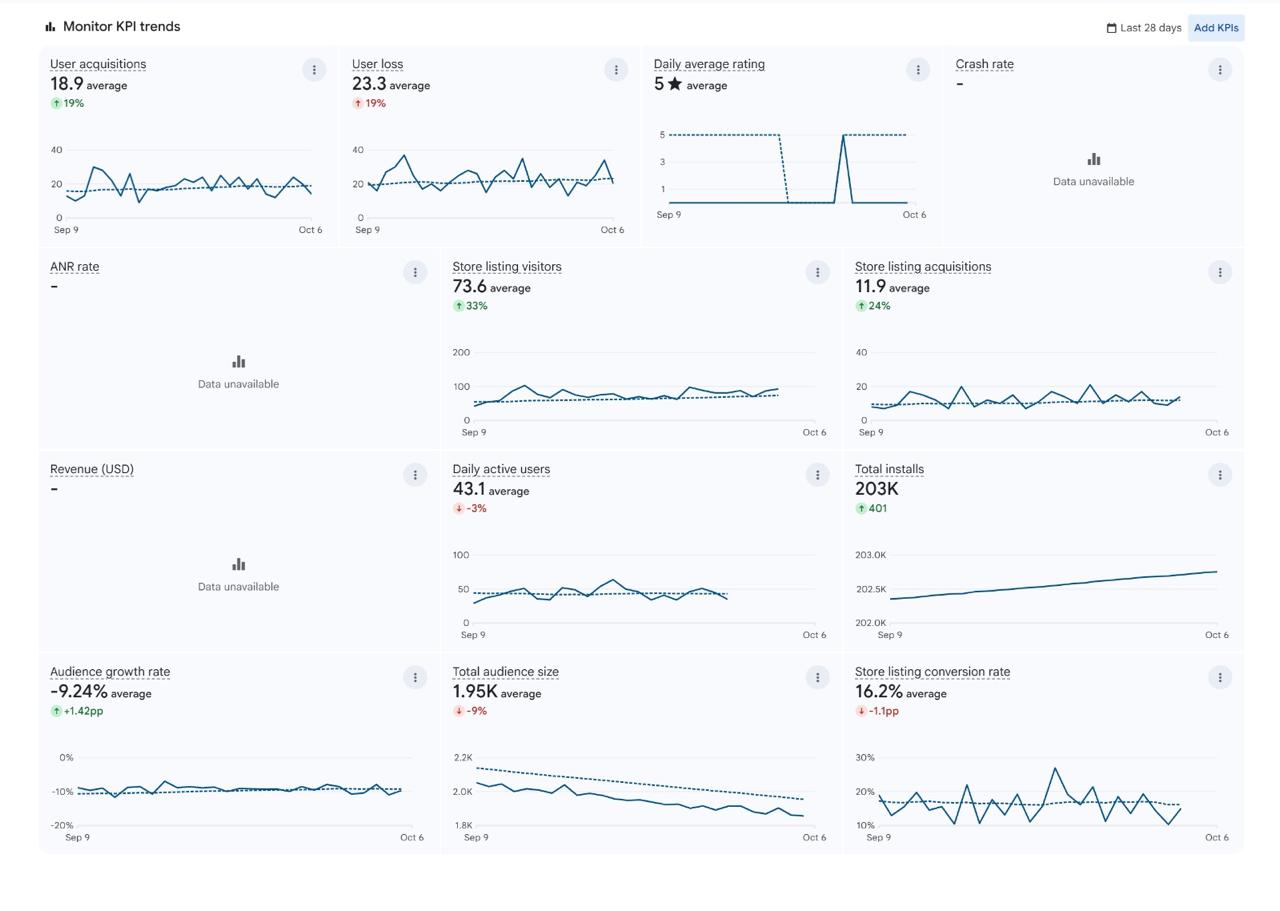Open the Last 28 days date selector

(1143, 28)
